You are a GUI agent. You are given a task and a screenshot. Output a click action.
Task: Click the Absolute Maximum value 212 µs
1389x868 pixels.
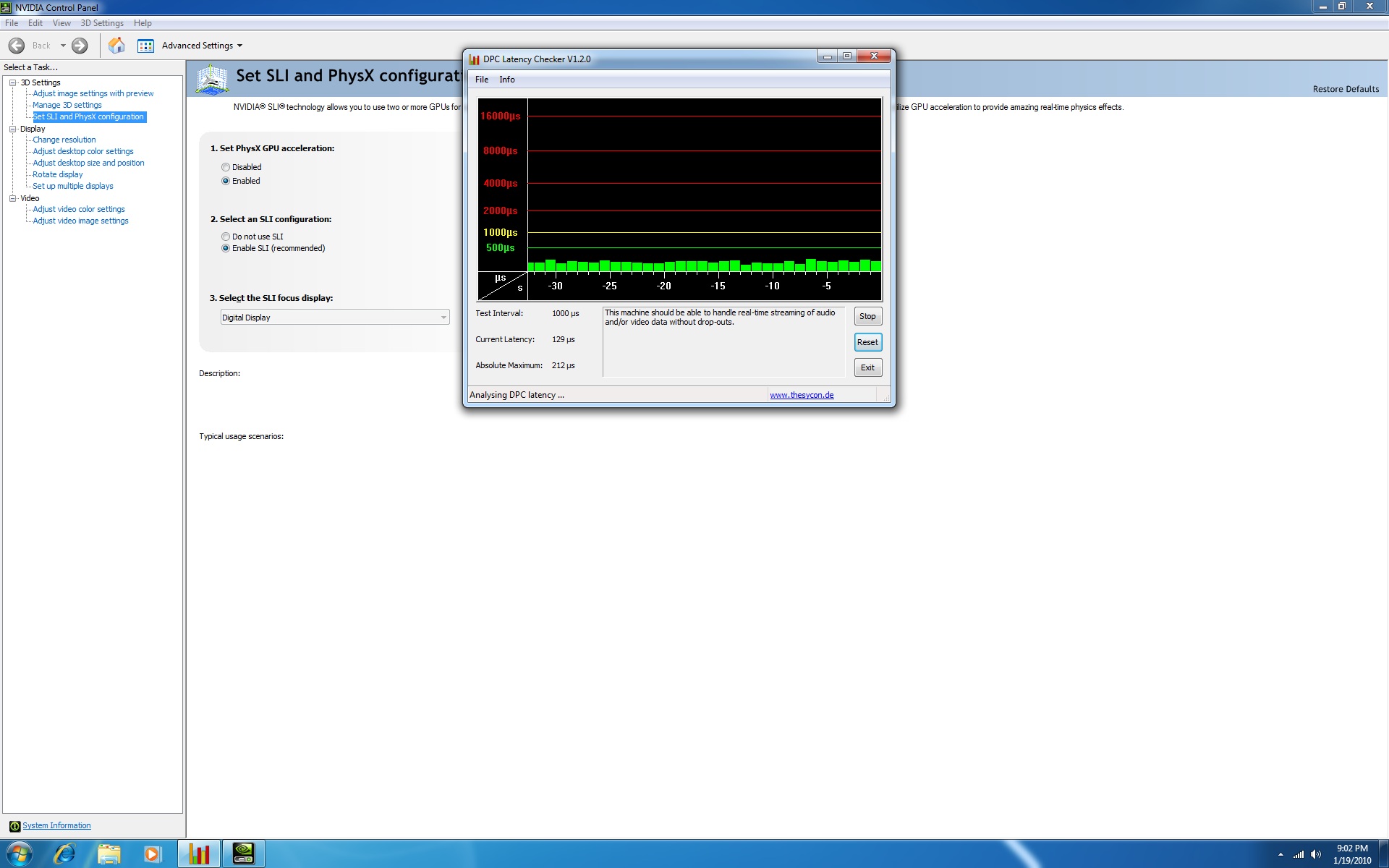pos(564,365)
